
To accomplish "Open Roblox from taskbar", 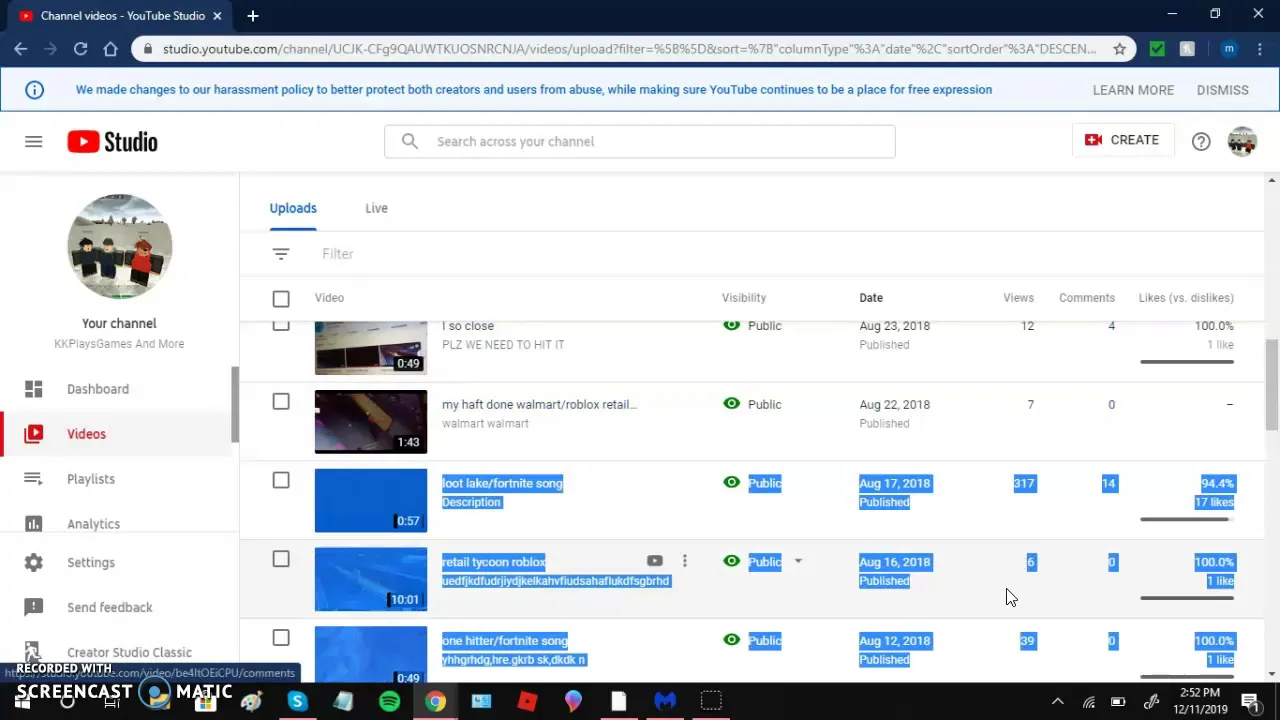I will pos(527,701).
